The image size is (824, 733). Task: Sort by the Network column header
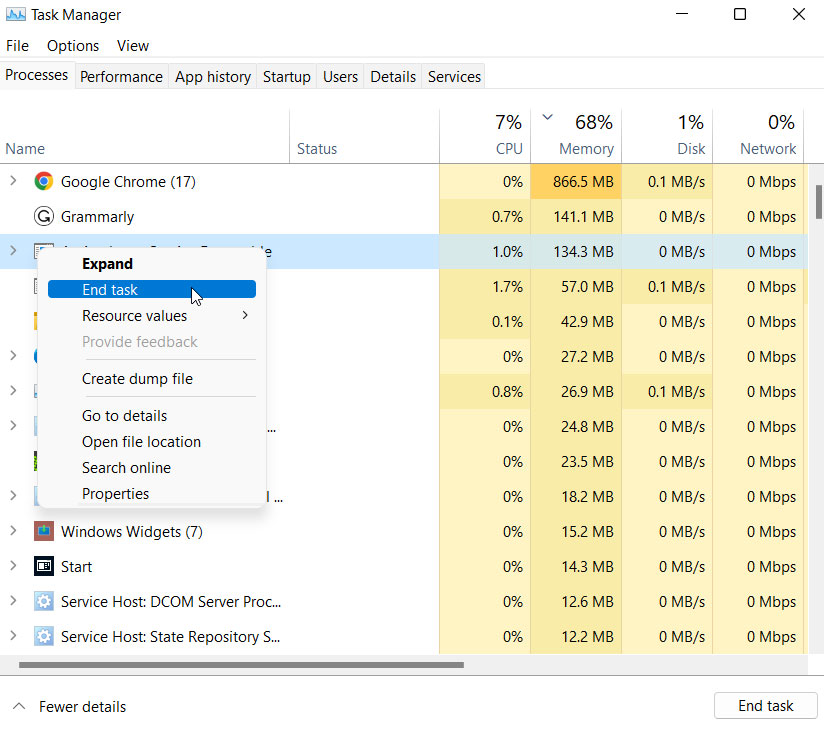[x=758, y=136]
